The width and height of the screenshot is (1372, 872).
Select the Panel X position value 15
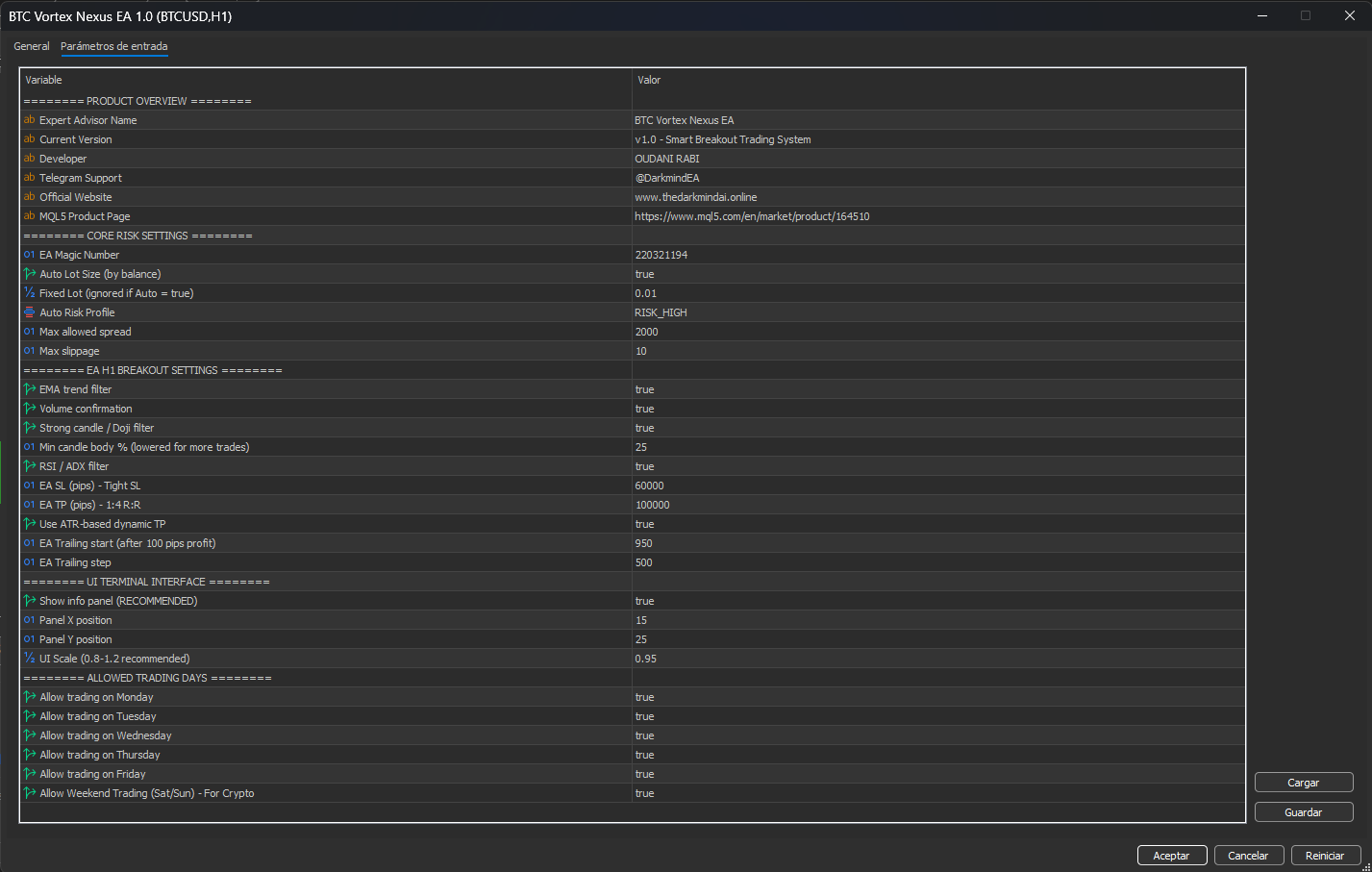pyautogui.click(x=641, y=620)
